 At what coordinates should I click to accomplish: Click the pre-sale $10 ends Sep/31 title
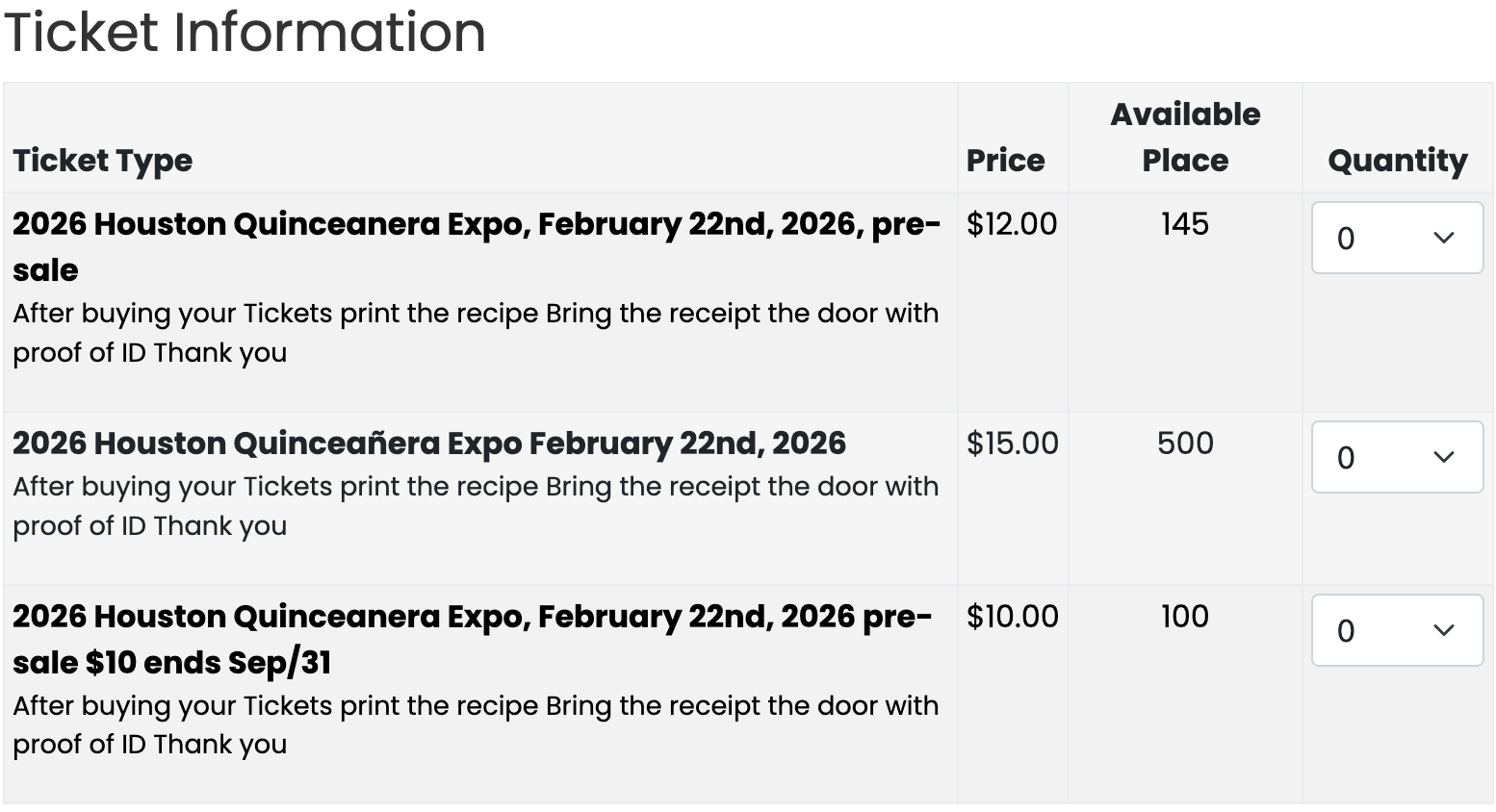click(473, 639)
